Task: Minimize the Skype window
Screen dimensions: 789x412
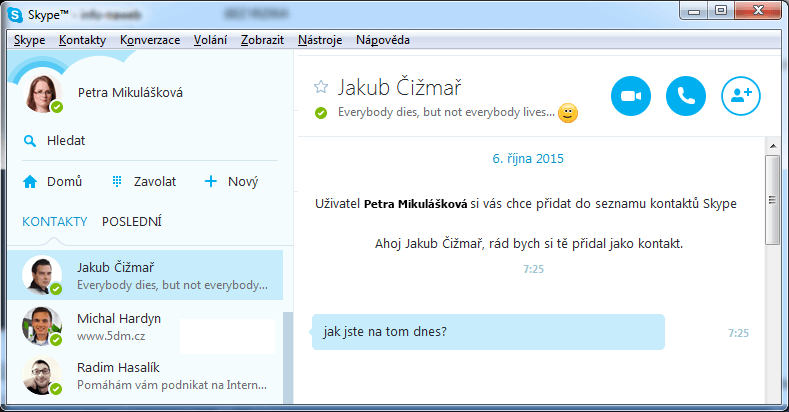Action: point(694,11)
